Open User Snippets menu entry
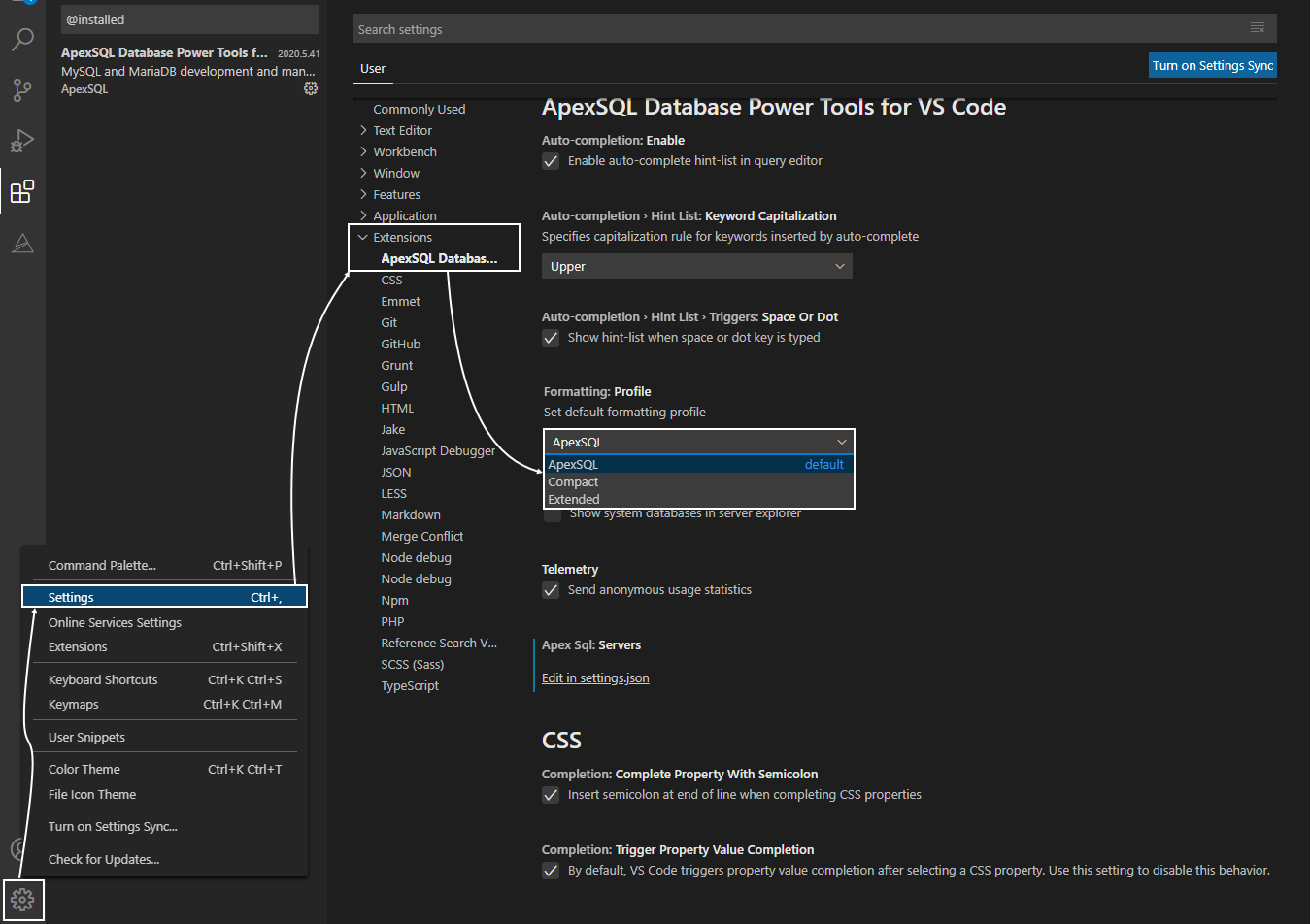Screen dimensions: 1310x924 click(x=165, y=738)
